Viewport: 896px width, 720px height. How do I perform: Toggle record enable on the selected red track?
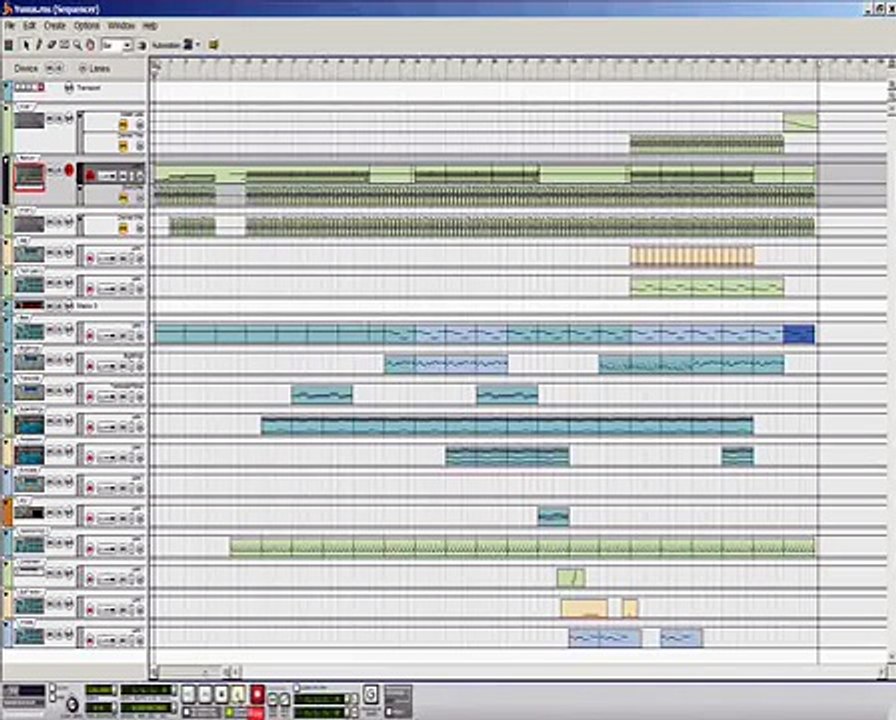pyautogui.click(x=69, y=170)
